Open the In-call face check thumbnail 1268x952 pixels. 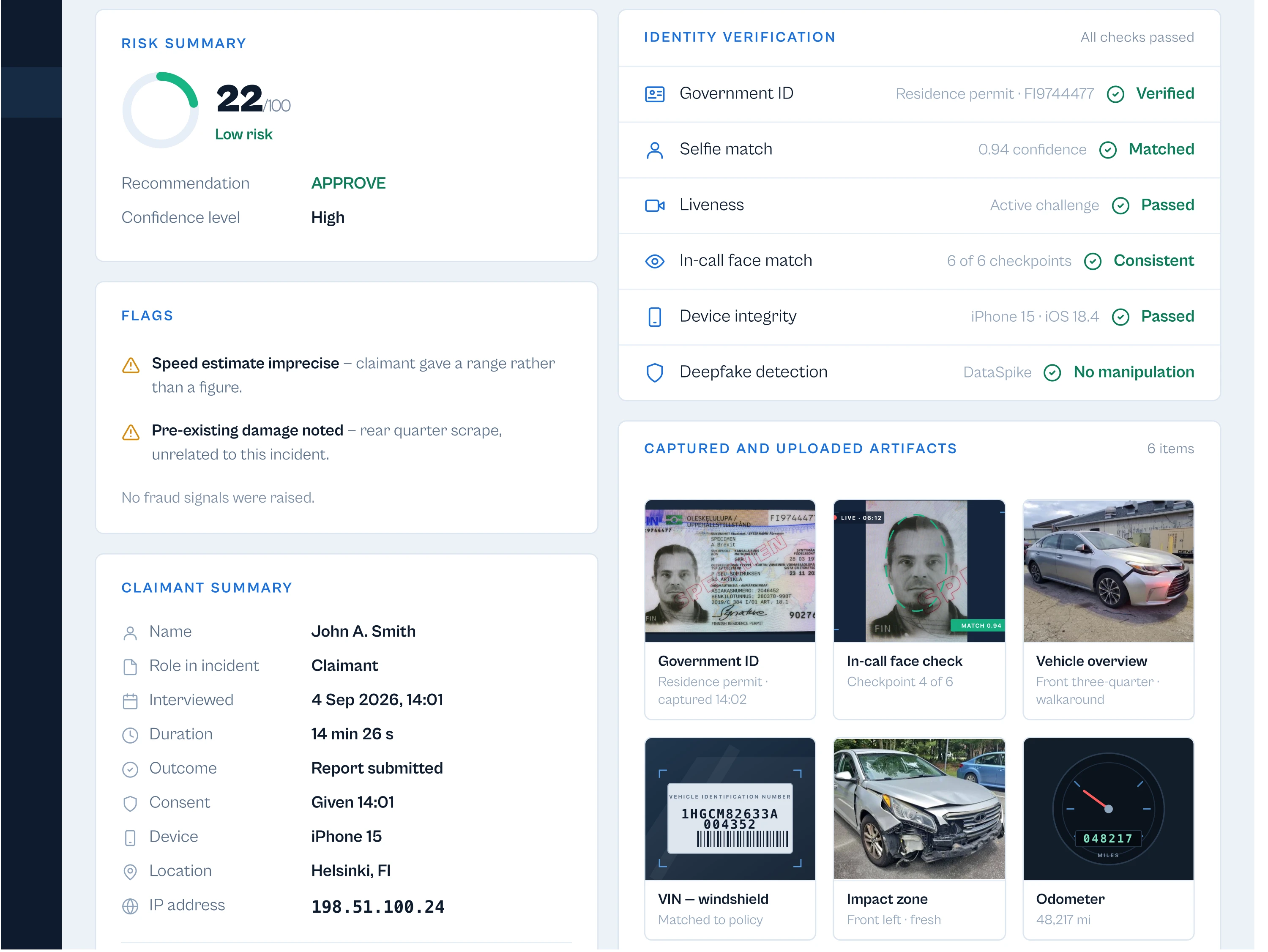click(919, 571)
